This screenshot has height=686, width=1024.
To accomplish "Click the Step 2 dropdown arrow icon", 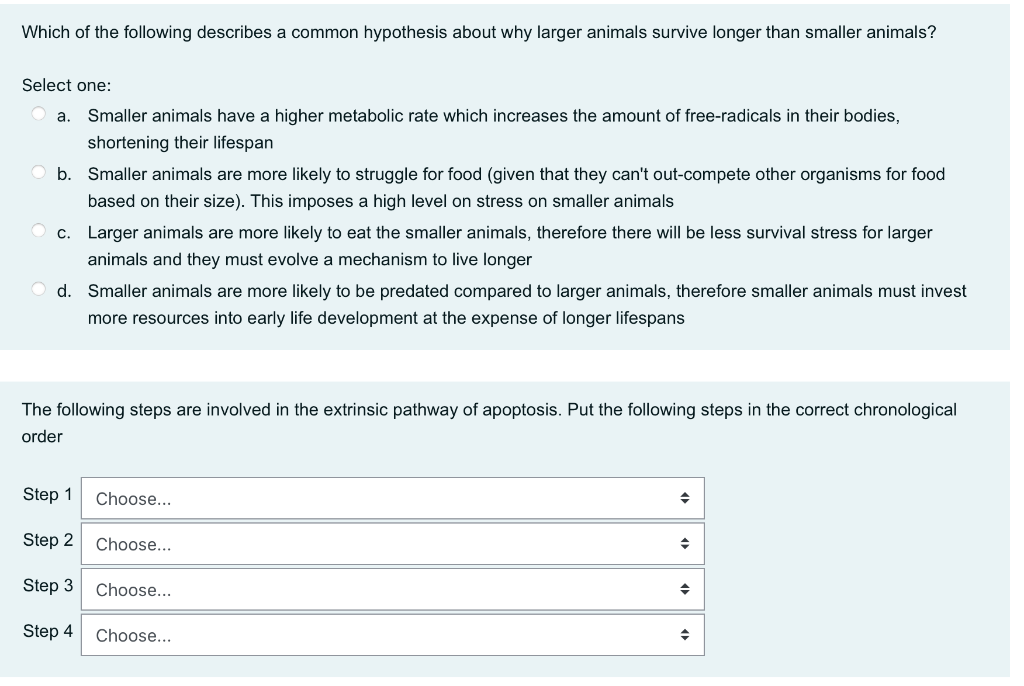I will pyautogui.click(x=684, y=543).
